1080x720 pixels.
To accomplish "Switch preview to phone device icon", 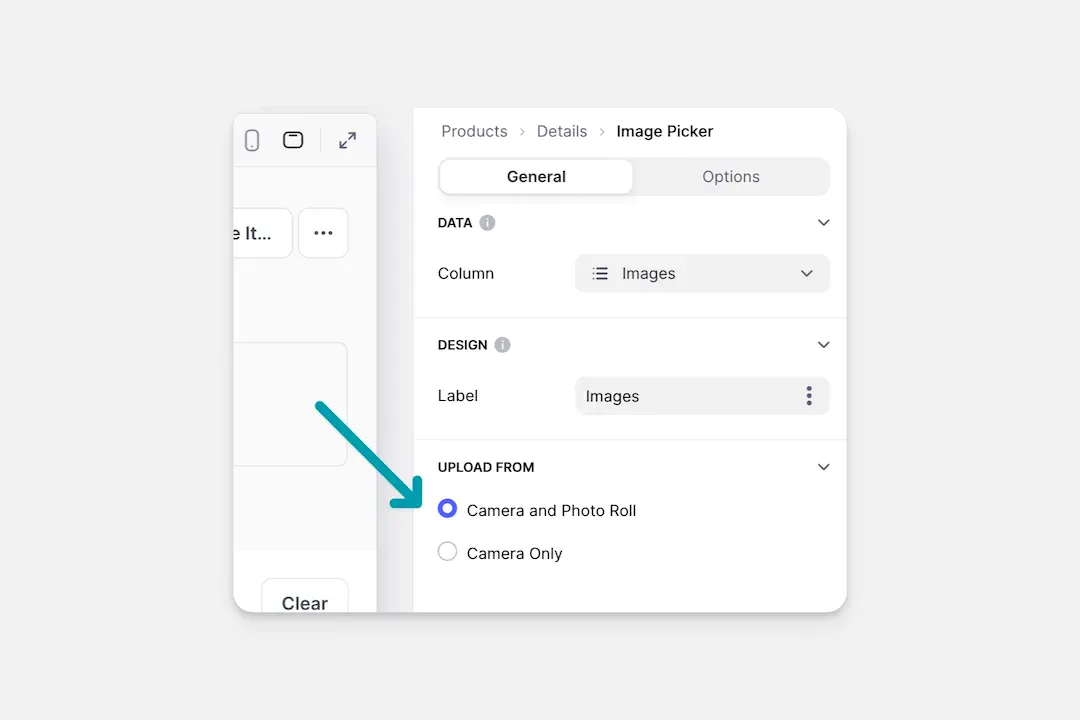I will [252, 141].
